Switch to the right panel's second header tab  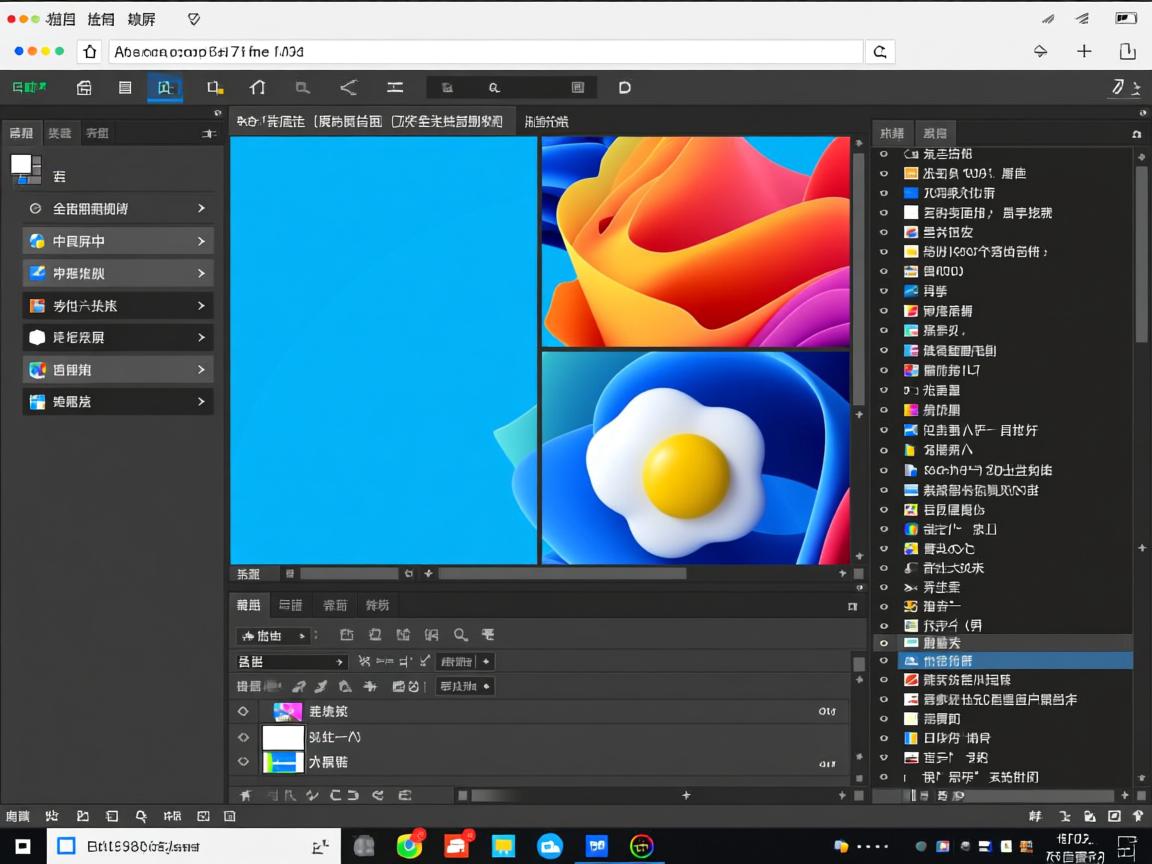coord(935,133)
